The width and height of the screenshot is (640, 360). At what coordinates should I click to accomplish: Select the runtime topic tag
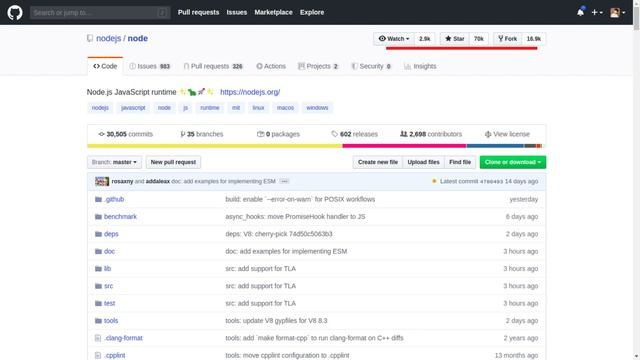(210, 108)
